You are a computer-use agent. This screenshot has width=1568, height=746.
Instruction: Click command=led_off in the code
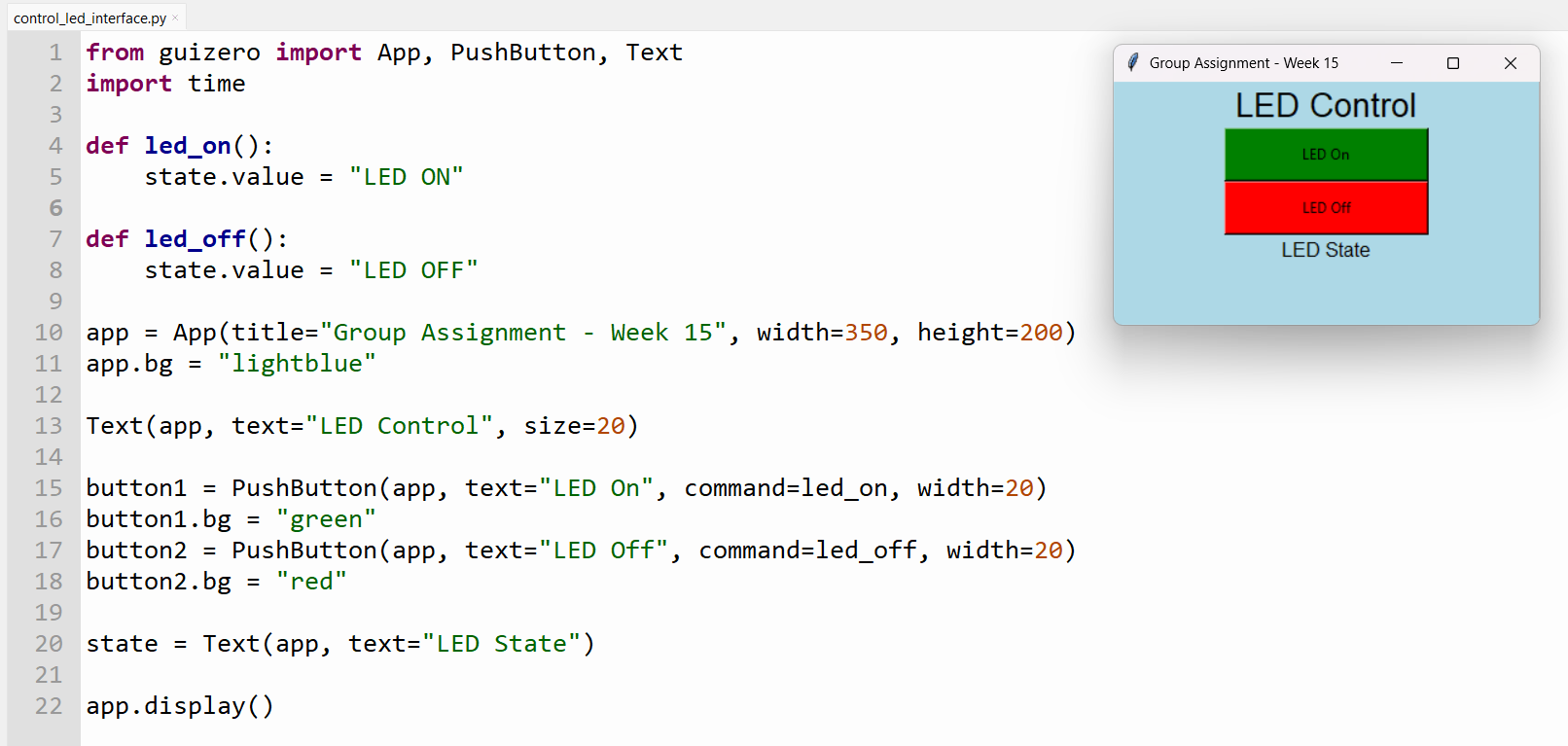point(808,551)
